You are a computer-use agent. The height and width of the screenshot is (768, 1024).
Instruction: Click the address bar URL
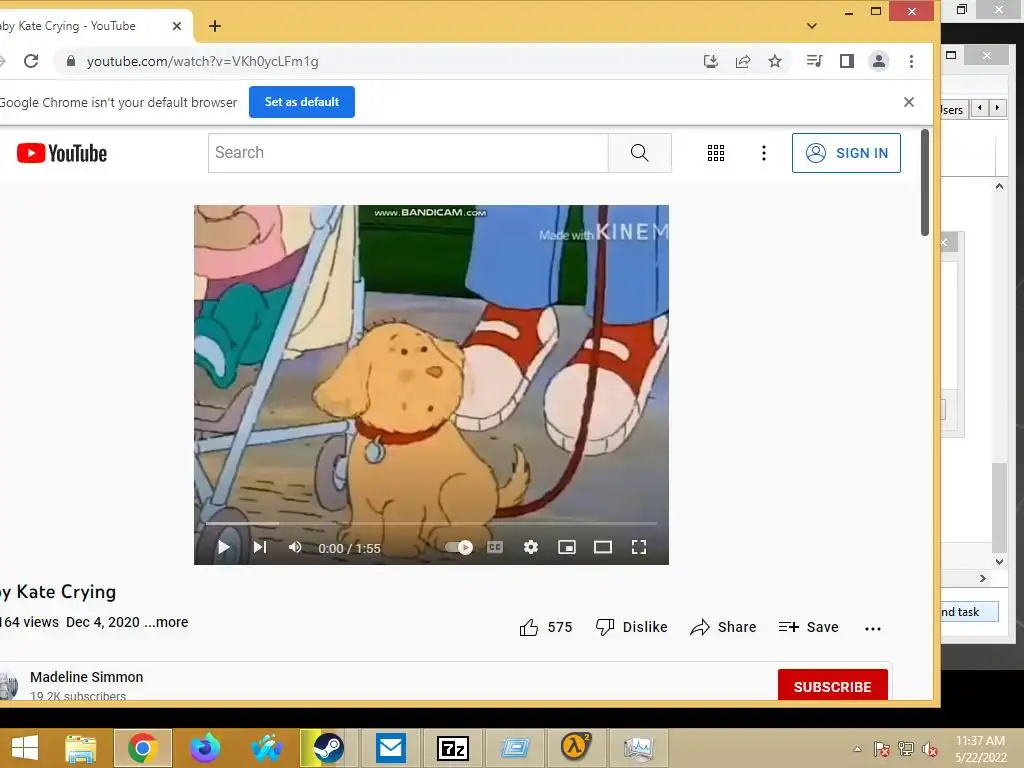(x=202, y=61)
